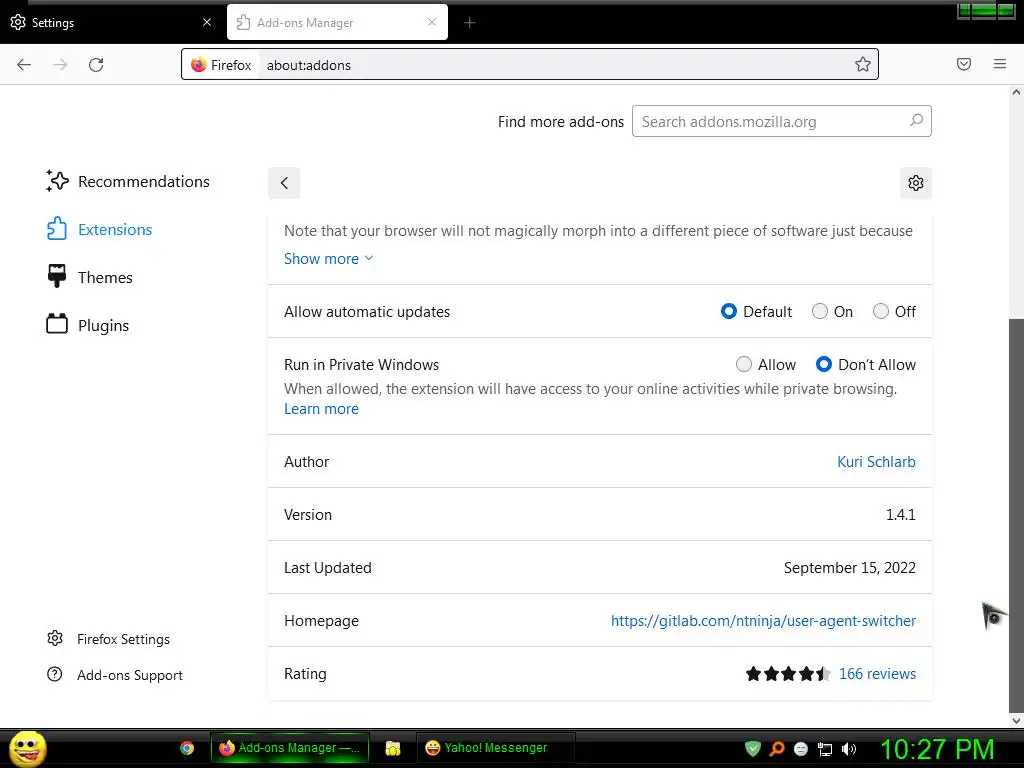The image size is (1024, 768).
Task: Click the scroll down arrow of the page
Action: [1016, 720]
